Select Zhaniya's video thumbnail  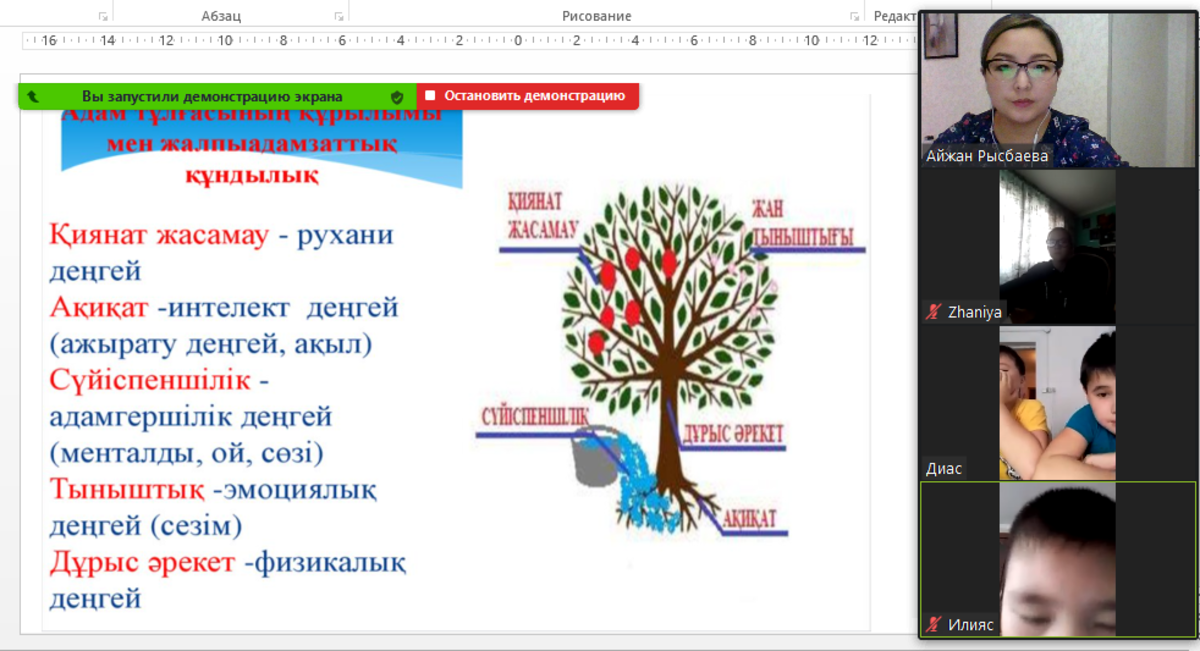coord(1057,245)
